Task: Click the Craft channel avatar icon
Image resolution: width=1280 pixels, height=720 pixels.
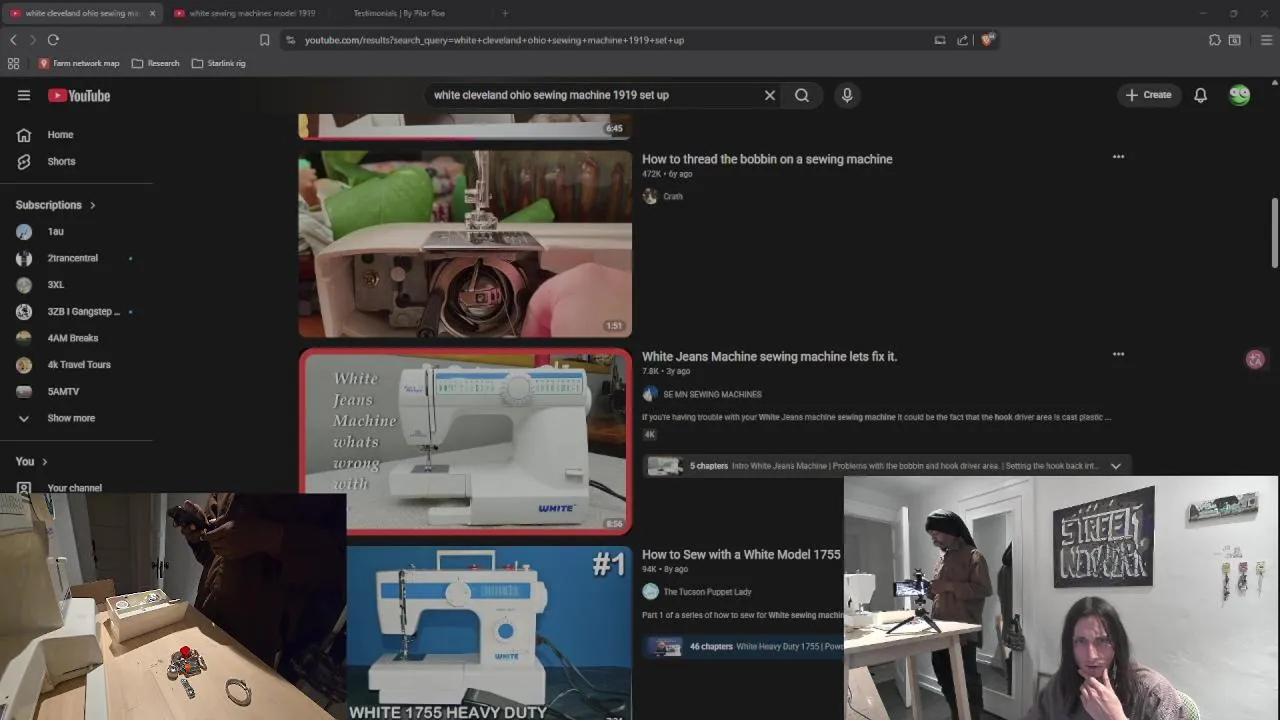Action: point(650,196)
